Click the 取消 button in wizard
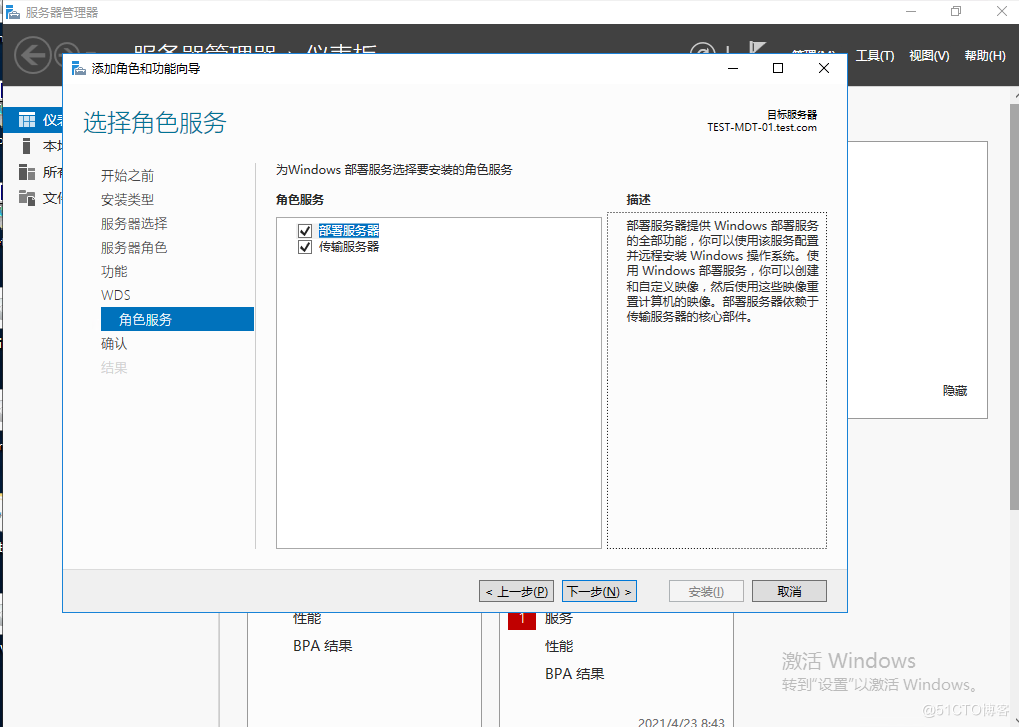This screenshot has height=727, width=1019. 789,591
